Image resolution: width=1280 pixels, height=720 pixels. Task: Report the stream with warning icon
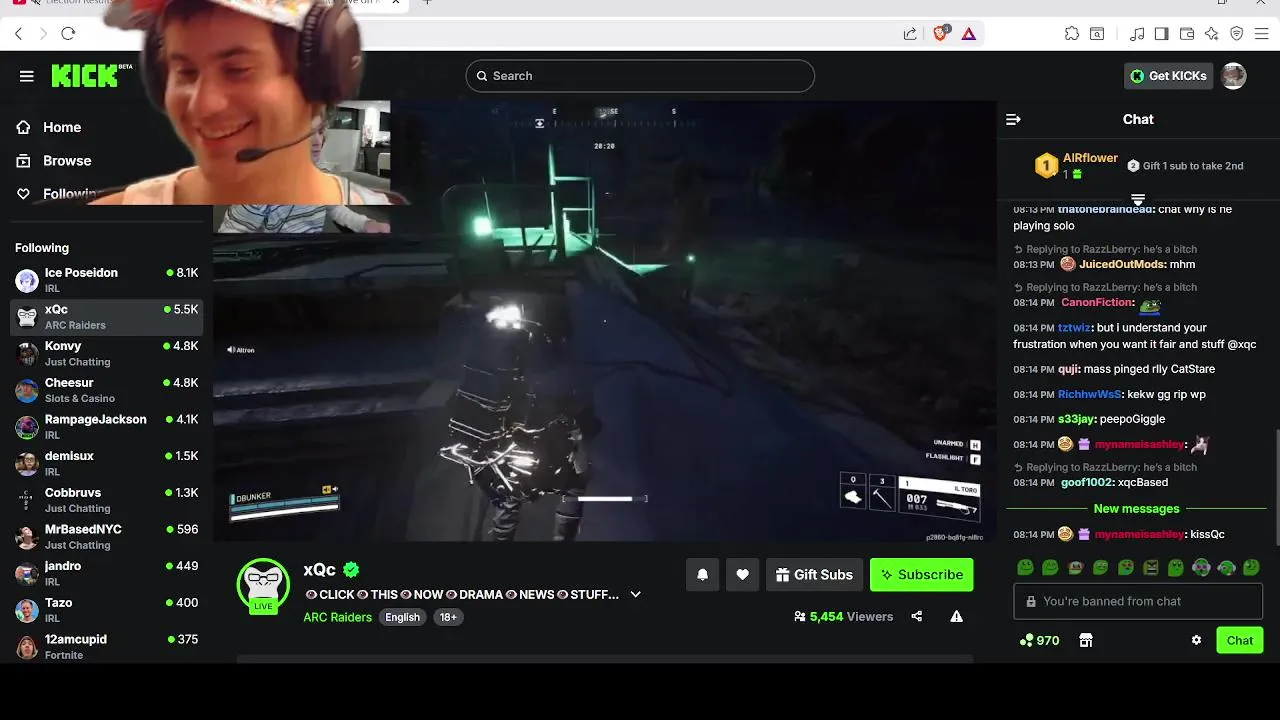tap(957, 616)
